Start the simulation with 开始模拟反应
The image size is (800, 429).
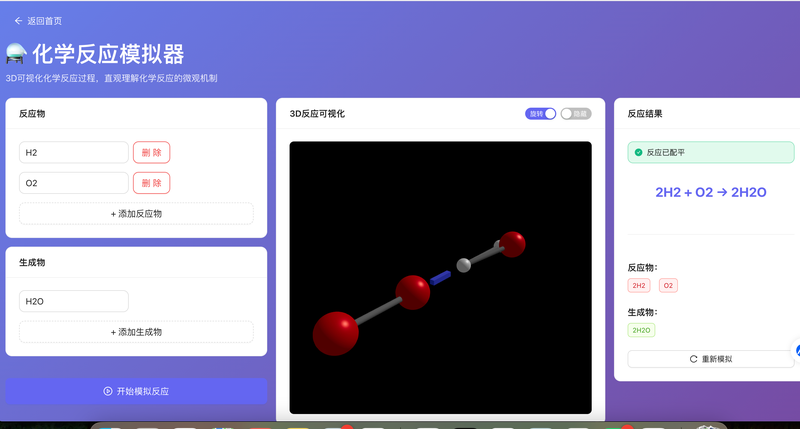136,391
